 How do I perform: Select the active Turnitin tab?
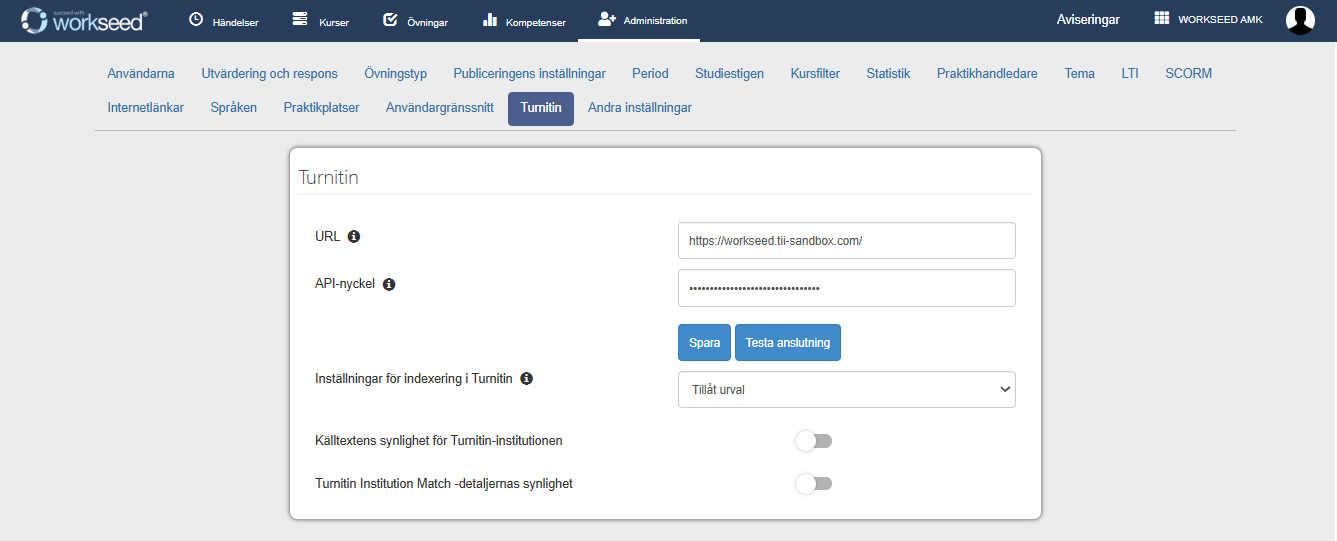541,108
